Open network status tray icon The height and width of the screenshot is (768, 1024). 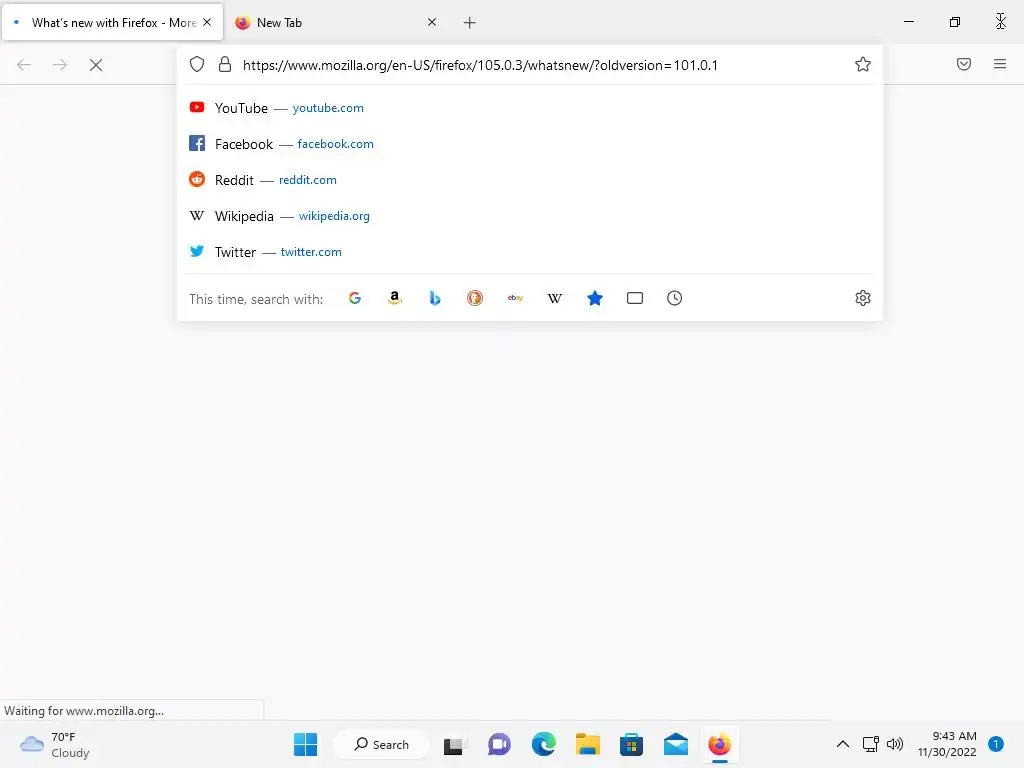pos(871,744)
